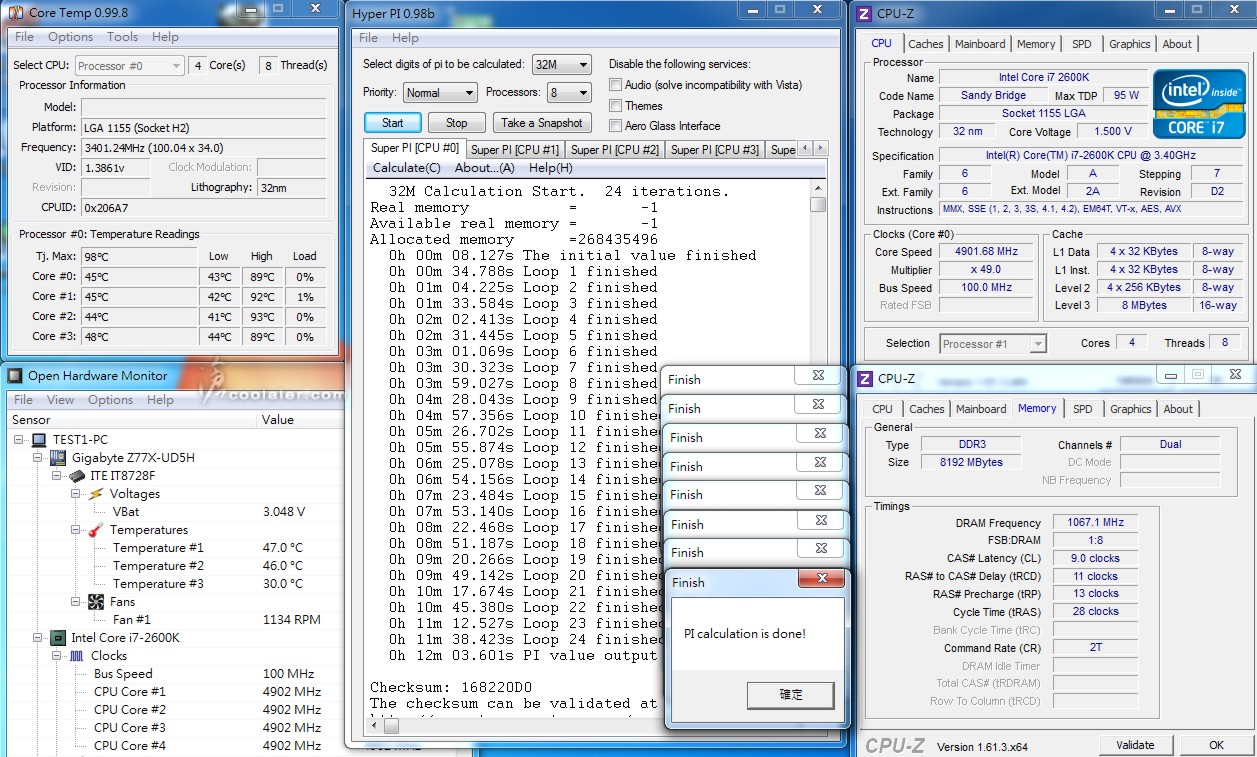Collapse the ITE IT8728F tree node
Screen dimensions: 1257x757
coord(57,476)
